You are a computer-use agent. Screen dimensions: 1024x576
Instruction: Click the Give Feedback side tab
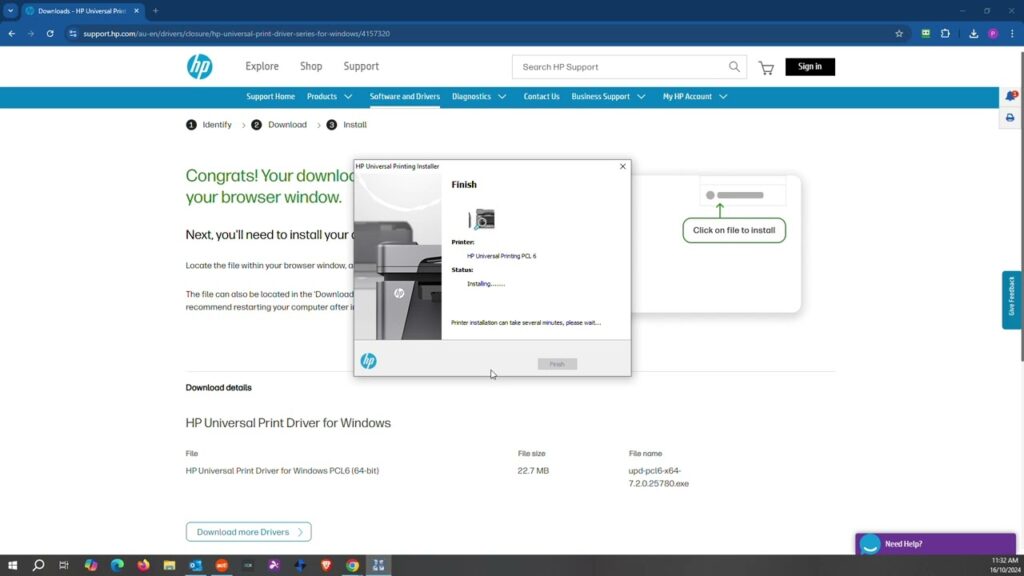point(1012,300)
